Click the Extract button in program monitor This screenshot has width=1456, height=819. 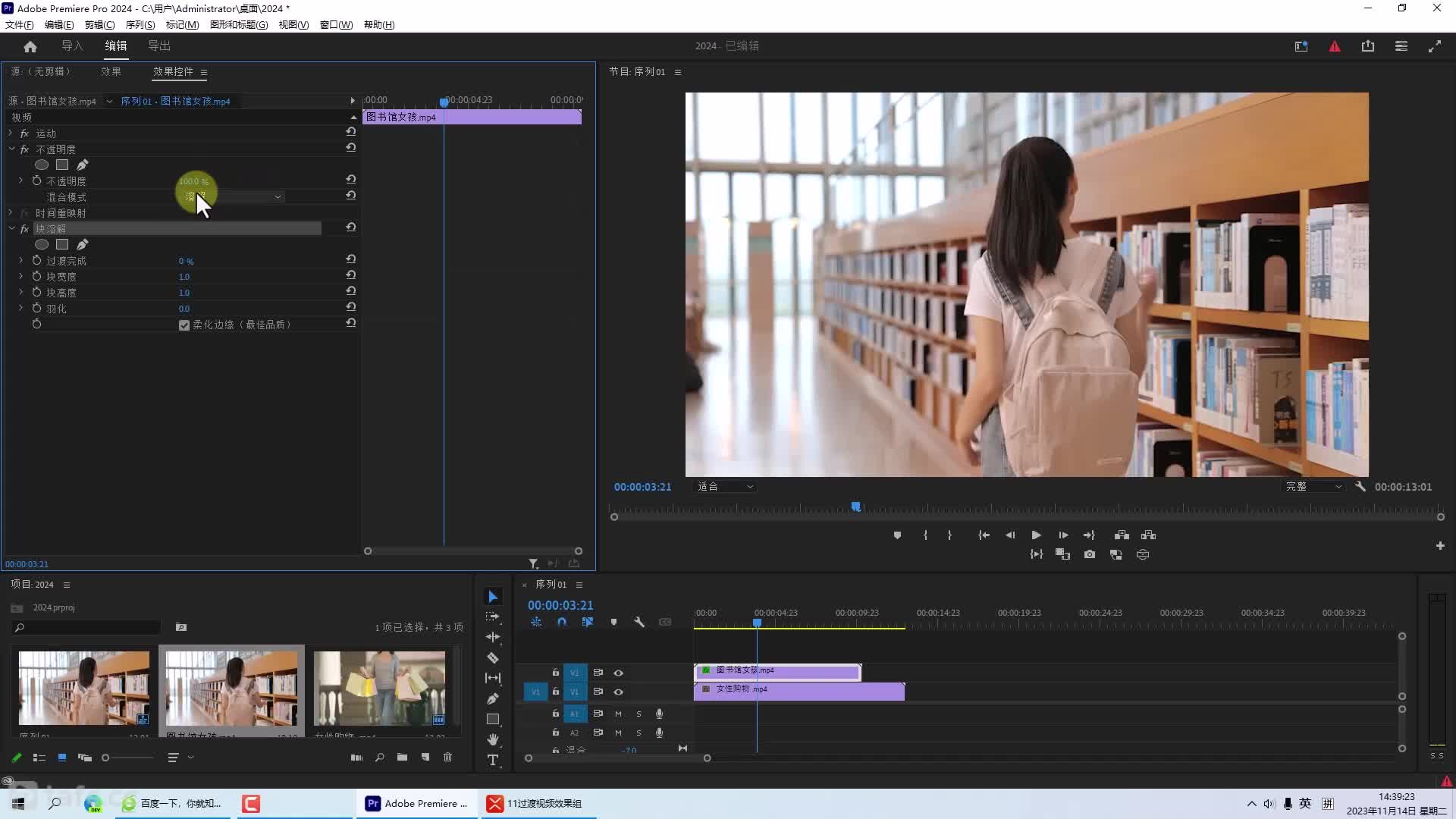click(1149, 535)
